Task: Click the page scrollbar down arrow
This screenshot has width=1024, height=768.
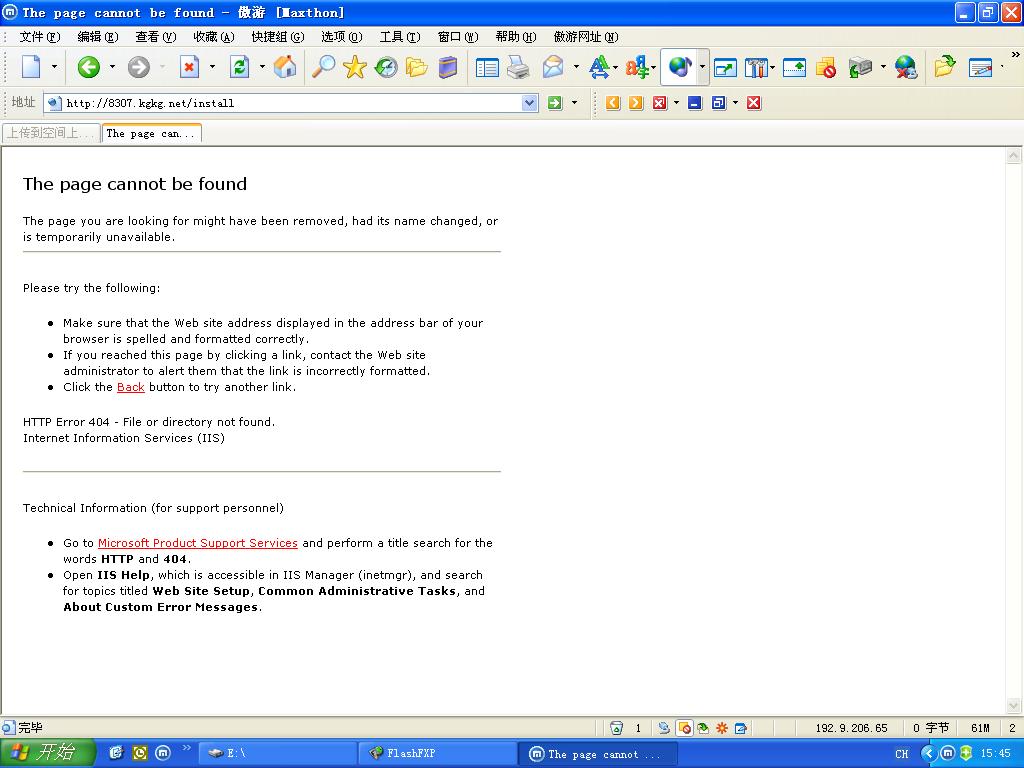Action: (1014, 705)
